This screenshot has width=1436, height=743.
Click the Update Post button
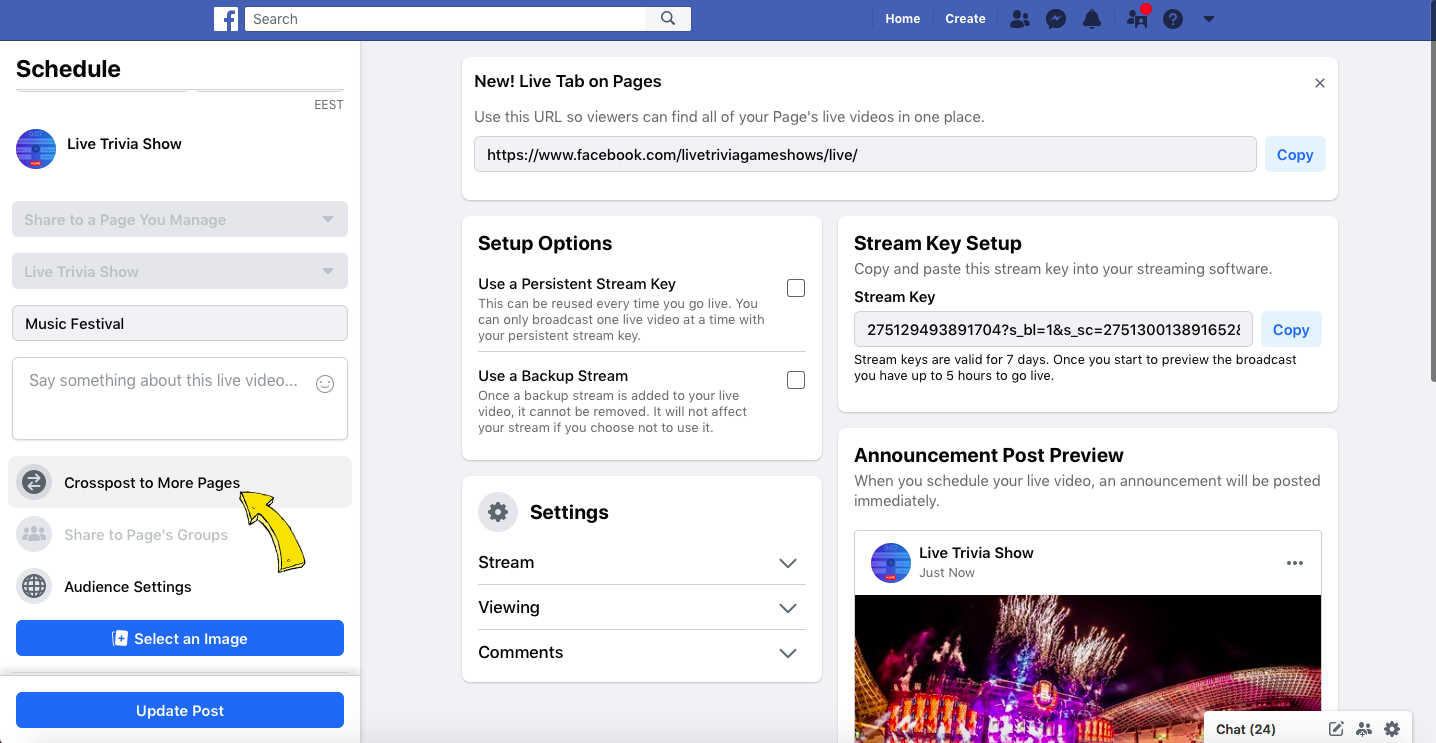click(x=180, y=710)
